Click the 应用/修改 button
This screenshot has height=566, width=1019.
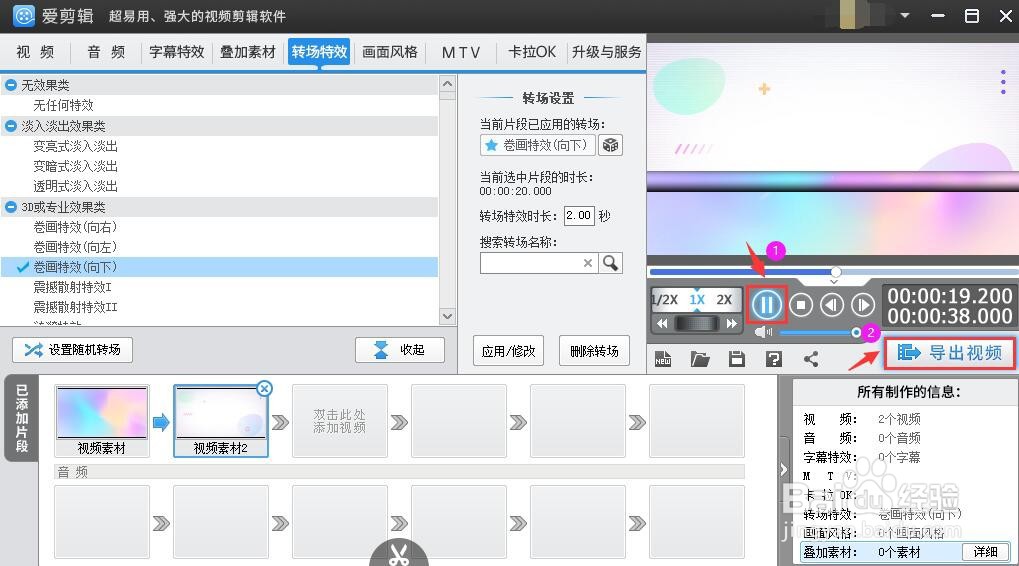tap(508, 351)
